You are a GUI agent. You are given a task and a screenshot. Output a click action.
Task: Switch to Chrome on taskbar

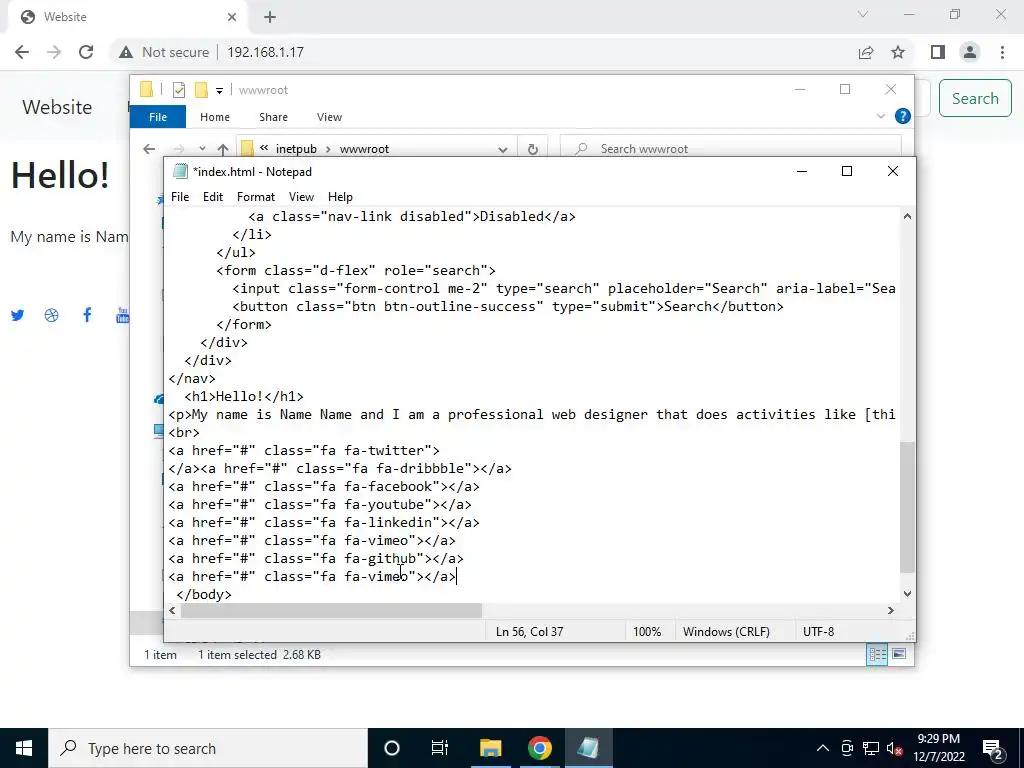(539, 748)
